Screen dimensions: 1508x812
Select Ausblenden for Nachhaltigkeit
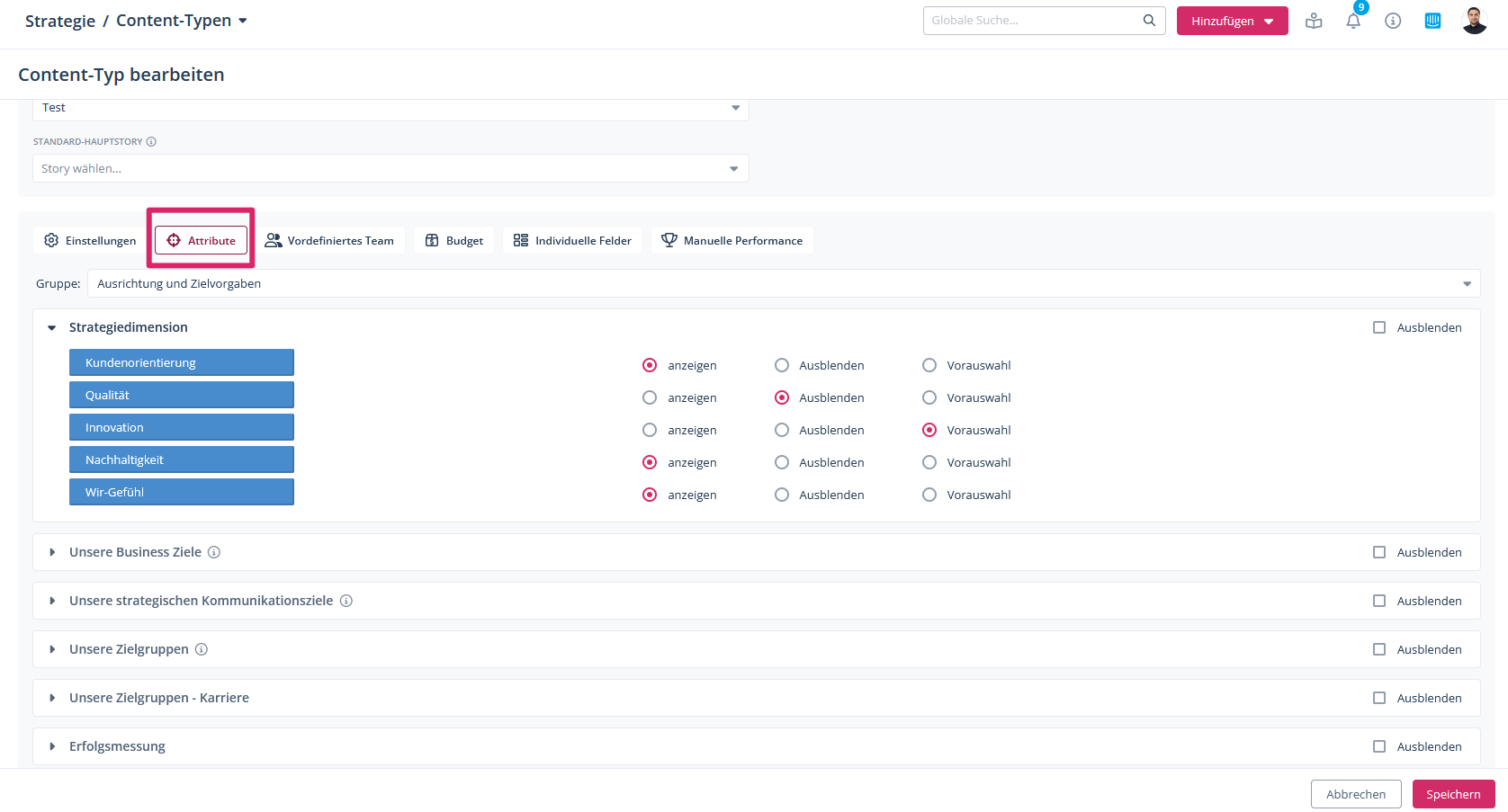tap(782, 462)
